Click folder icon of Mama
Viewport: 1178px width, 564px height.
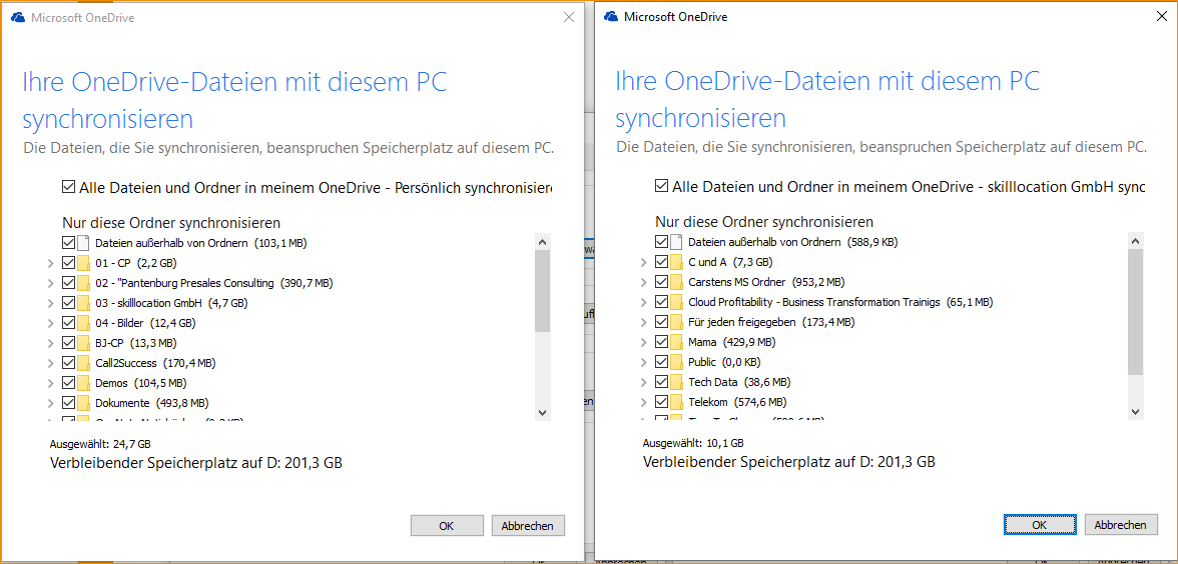677,342
